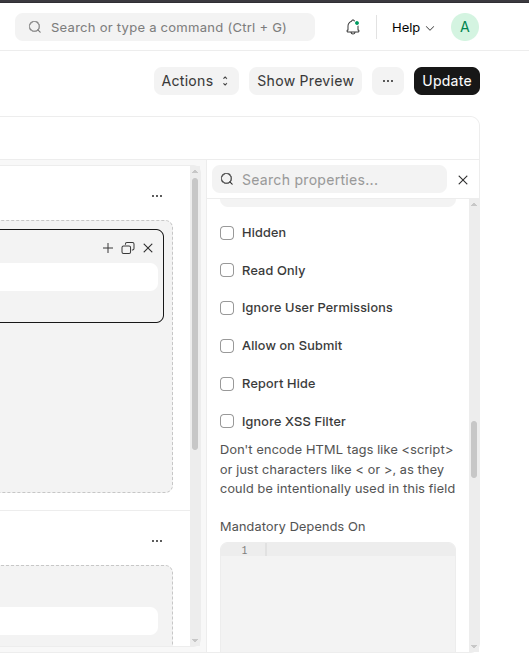The image size is (529, 653).
Task: Toggle Ignore User Permissions checkbox
Action: 227,308
